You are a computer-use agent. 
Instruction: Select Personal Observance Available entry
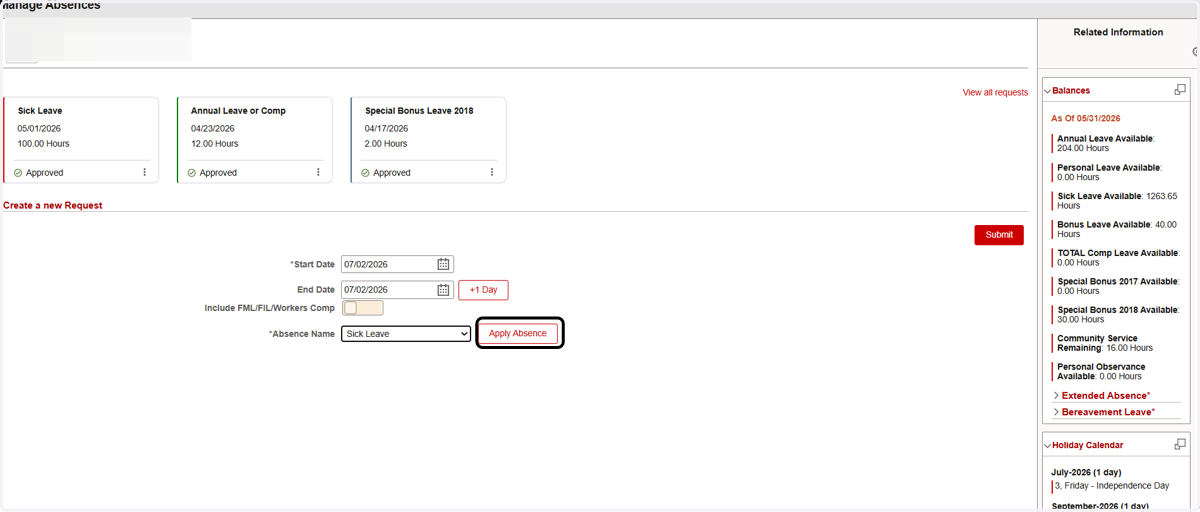(1100, 372)
